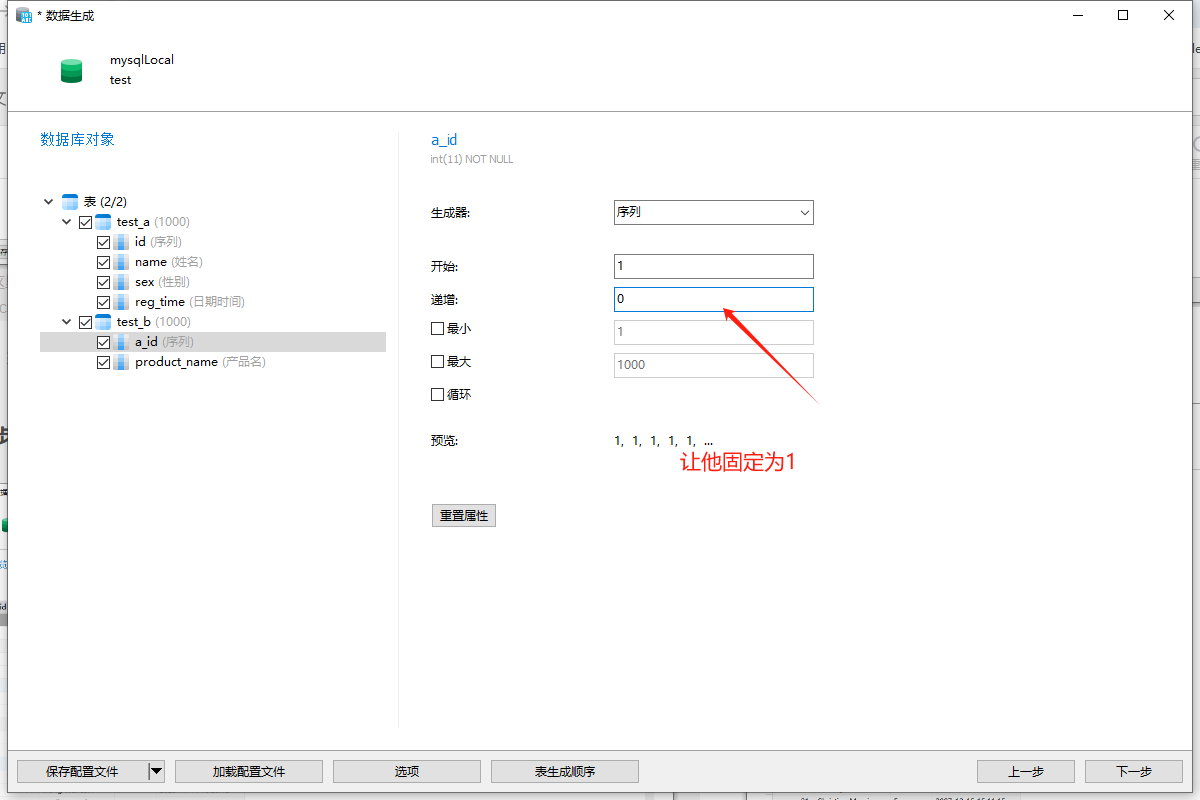Open the 生成器 dropdown showing 序列
Screen dimensions: 1200x800
tap(713, 212)
